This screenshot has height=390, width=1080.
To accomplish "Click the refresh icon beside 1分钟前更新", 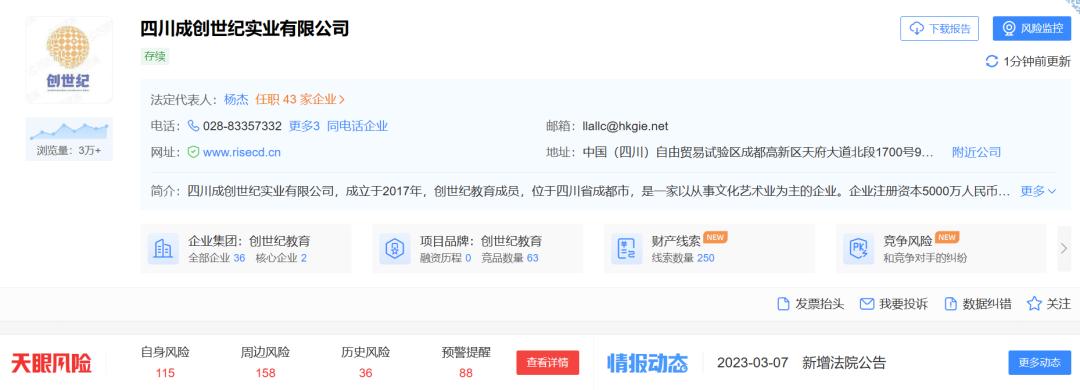I will tap(992, 61).
